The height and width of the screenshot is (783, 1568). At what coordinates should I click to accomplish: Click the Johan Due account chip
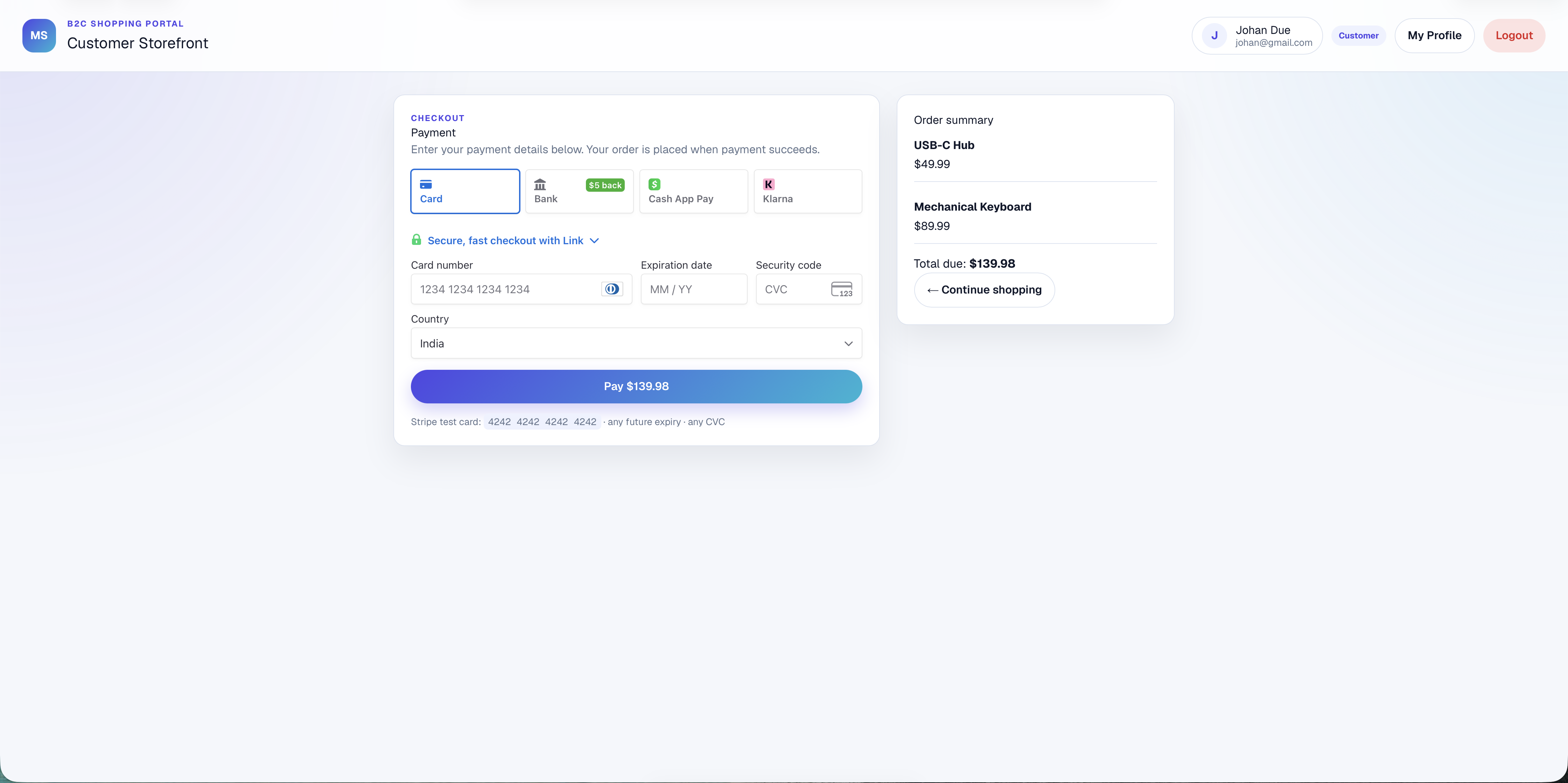point(1257,35)
